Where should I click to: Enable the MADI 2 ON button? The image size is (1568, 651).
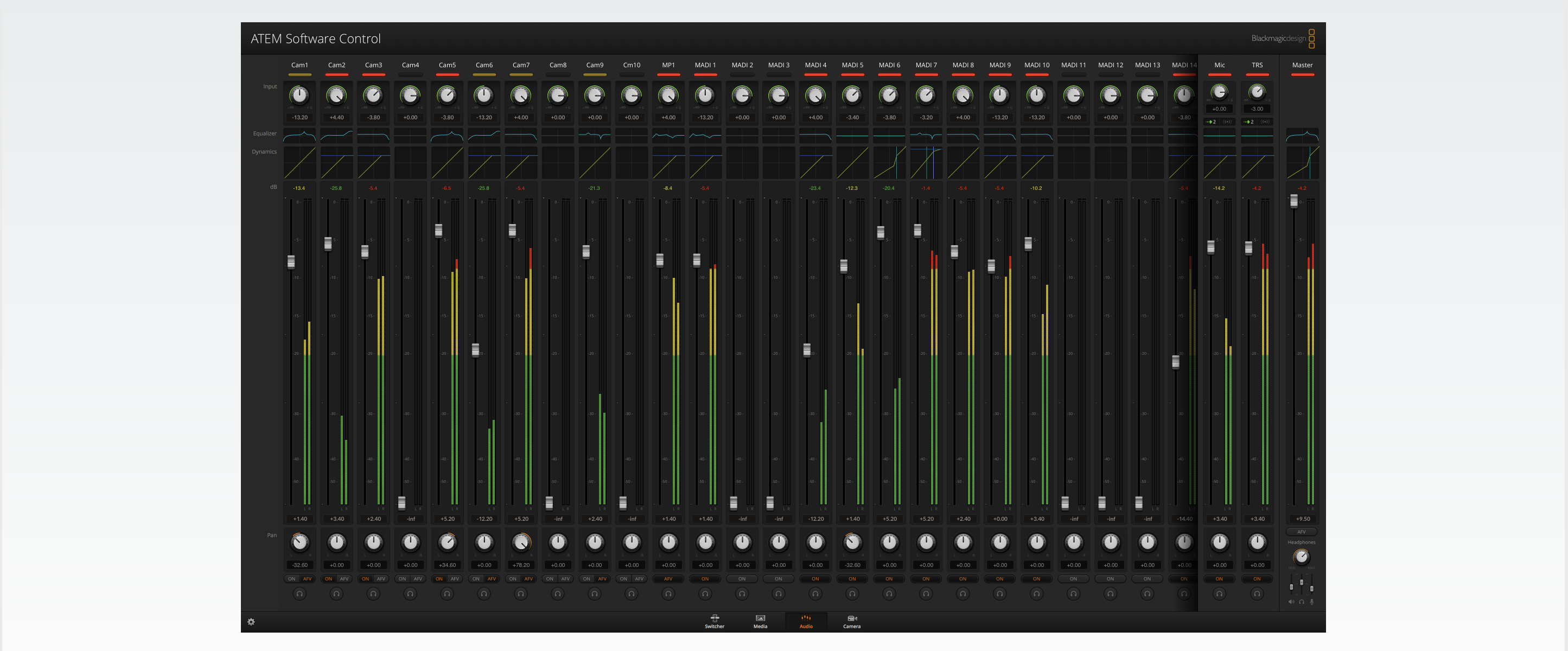click(x=742, y=579)
